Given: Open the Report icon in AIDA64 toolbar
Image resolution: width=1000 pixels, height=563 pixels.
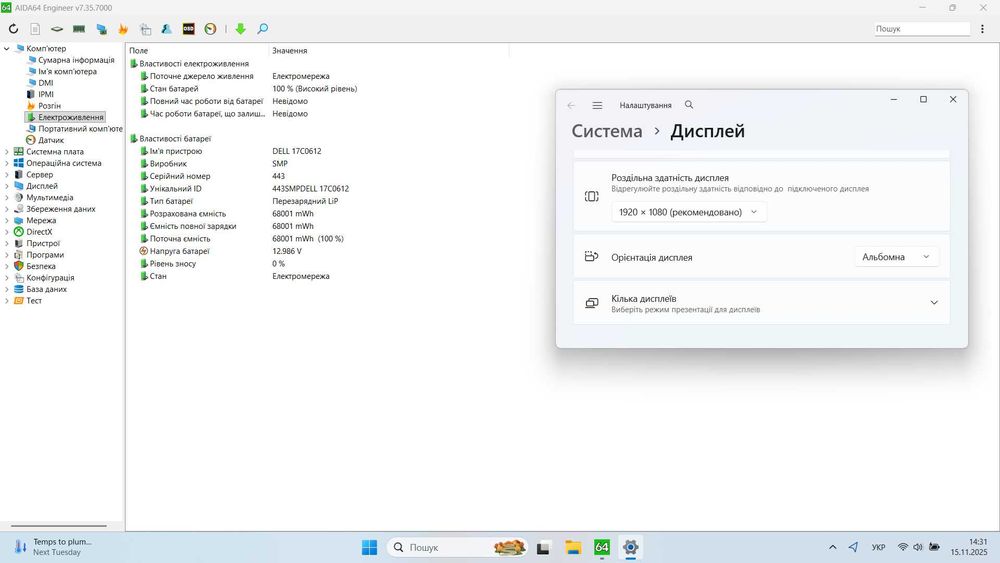Looking at the screenshot, I should (x=35, y=29).
